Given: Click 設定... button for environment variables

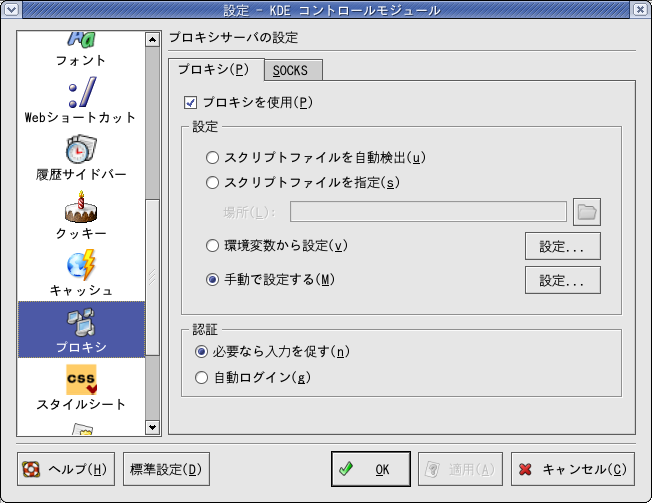Looking at the screenshot, I should click(563, 246).
